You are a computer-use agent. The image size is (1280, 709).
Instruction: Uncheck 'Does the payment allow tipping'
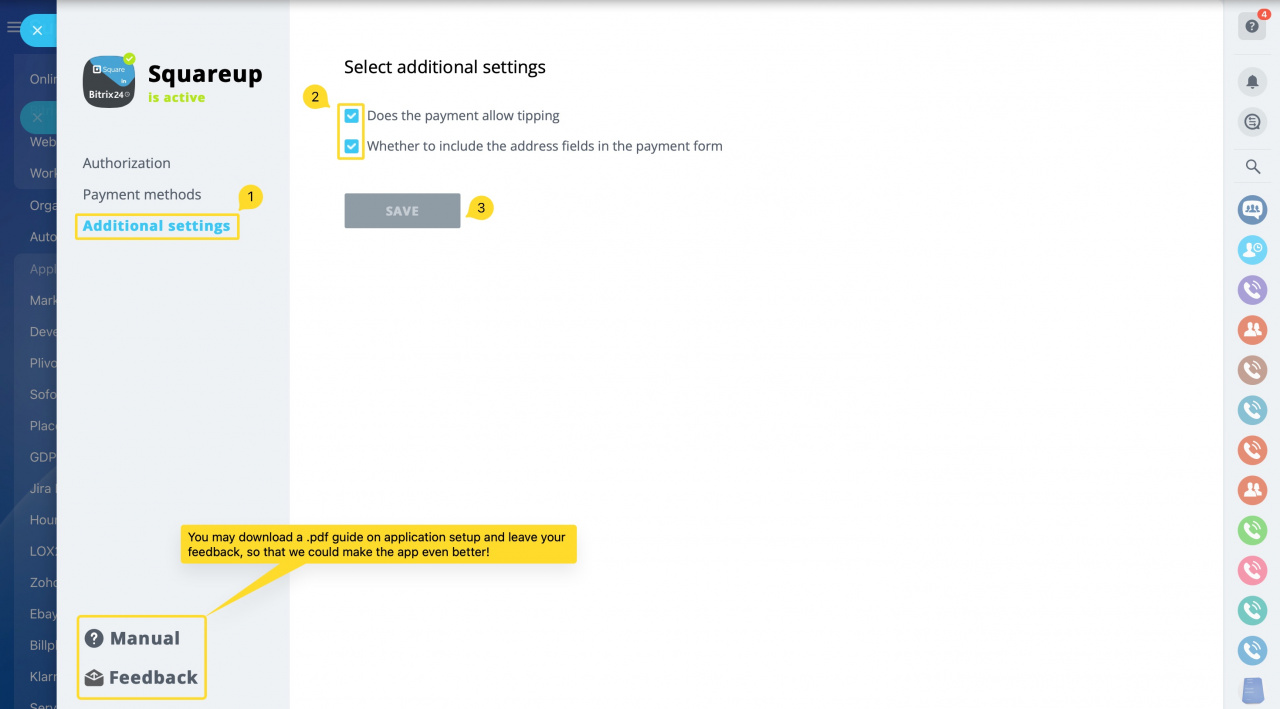point(351,115)
